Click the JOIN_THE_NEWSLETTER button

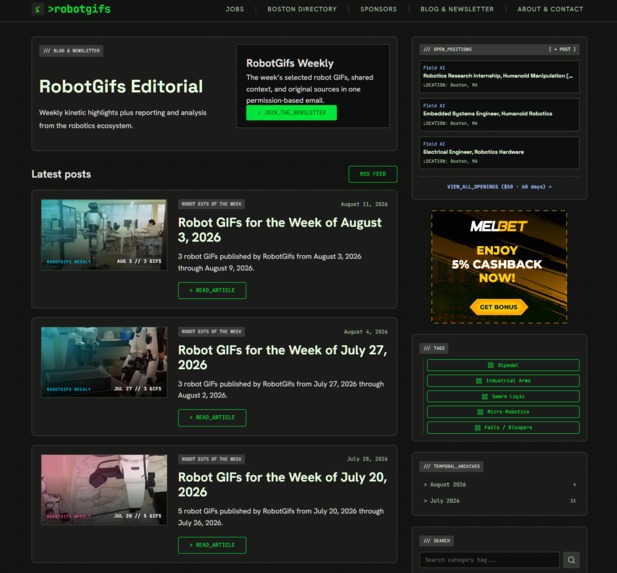tap(292, 113)
